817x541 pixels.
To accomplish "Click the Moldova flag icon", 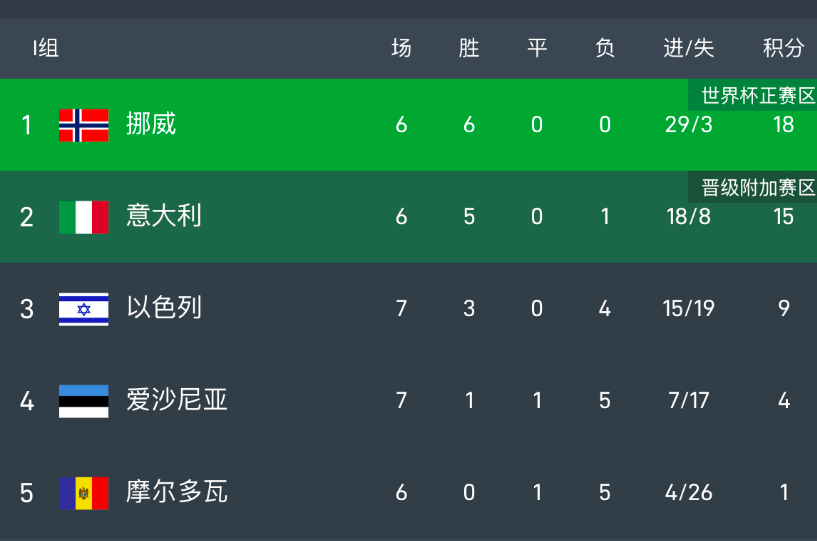I will 83,493.
